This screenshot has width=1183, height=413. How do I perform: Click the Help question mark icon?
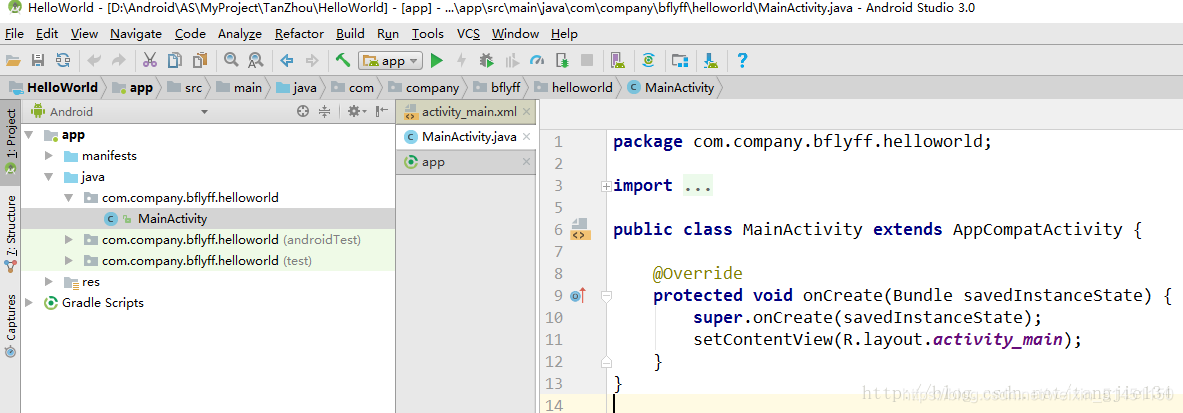coord(742,60)
